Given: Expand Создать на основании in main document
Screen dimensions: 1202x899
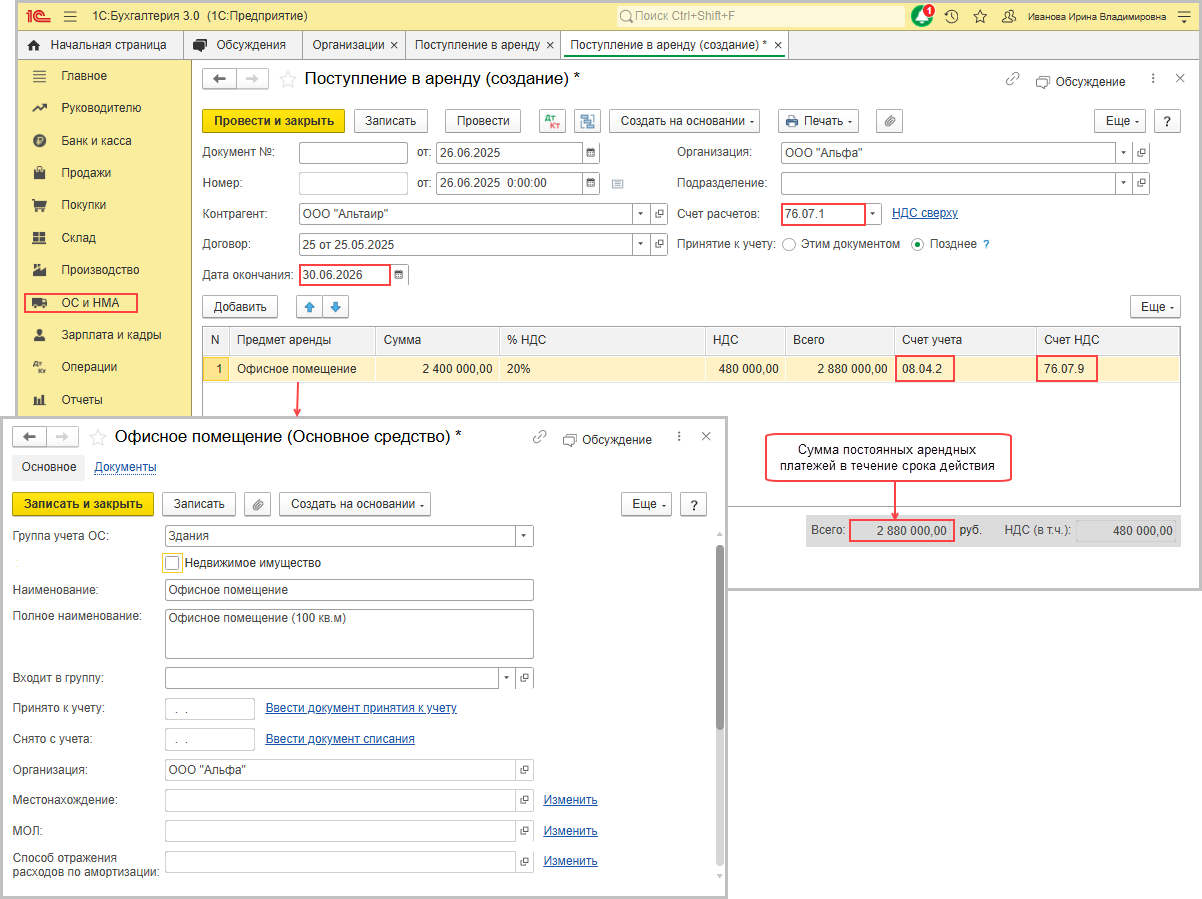Looking at the screenshot, I should (x=684, y=121).
